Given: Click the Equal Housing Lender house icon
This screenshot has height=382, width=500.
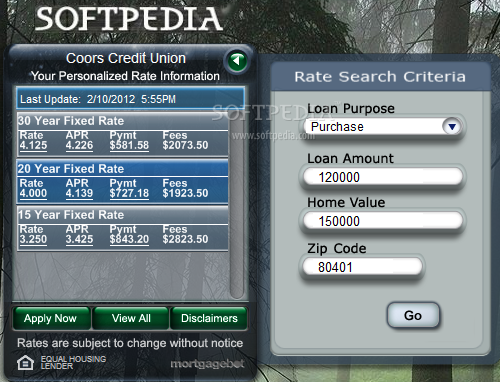Looking at the screenshot, I should click(x=25, y=363).
